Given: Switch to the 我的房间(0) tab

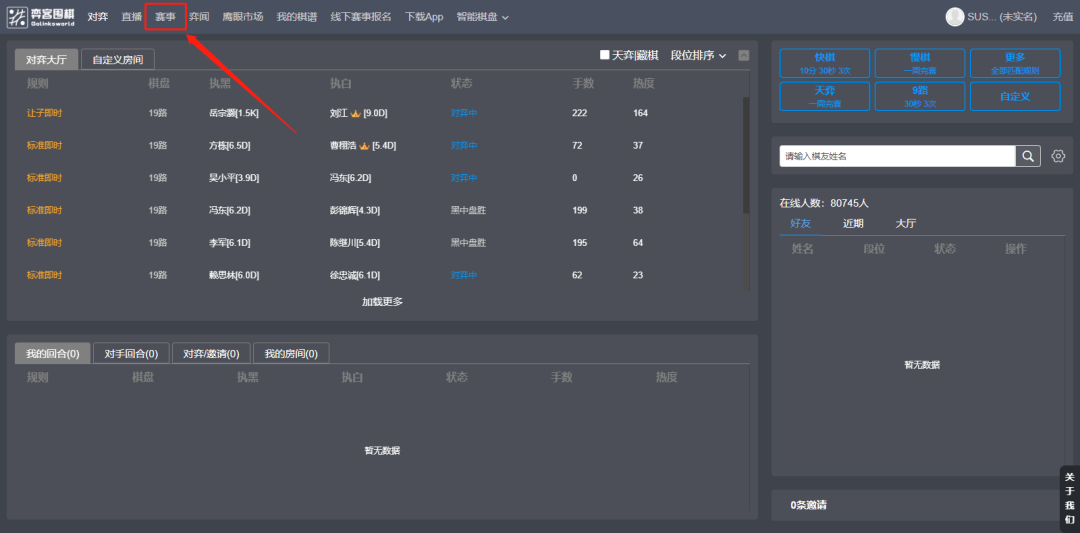Looking at the screenshot, I should point(291,354).
